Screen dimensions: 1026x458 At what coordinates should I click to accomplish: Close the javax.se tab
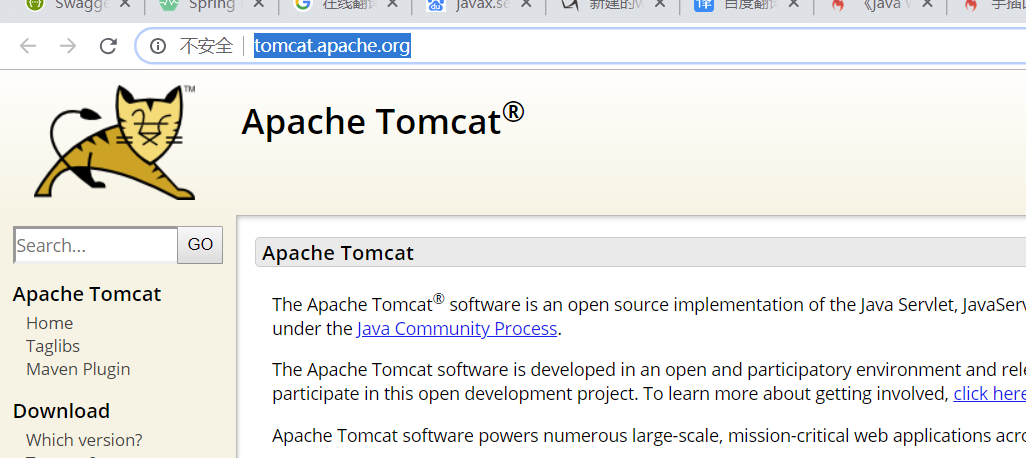tap(525, 4)
